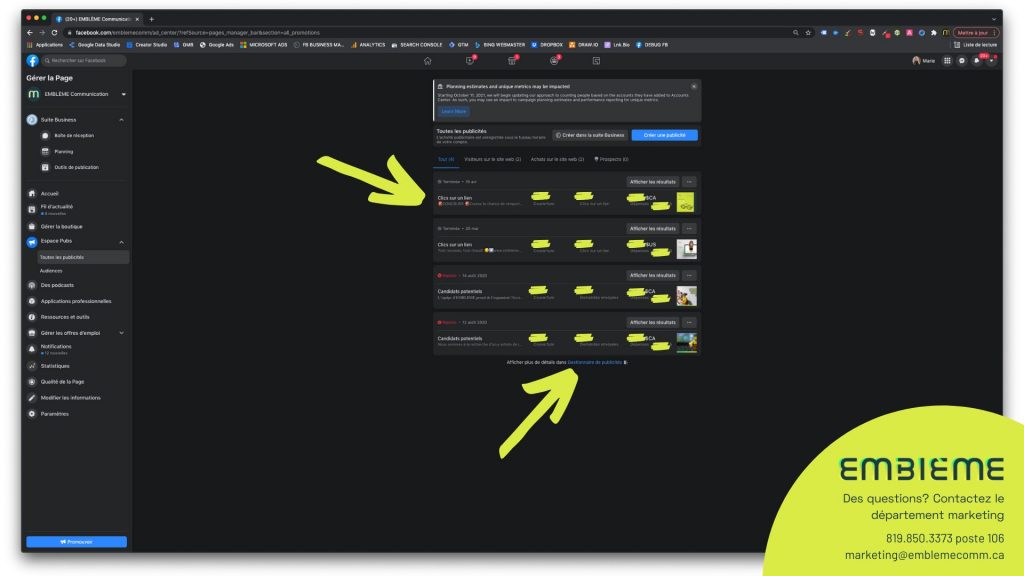Open Marie's profile
This screenshot has height=576, width=1024.
923,61
